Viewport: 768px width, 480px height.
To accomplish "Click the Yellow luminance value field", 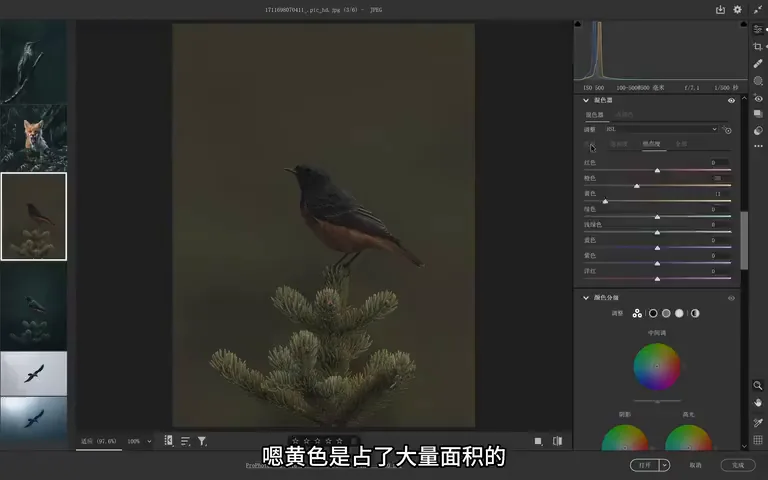I will click(718, 194).
